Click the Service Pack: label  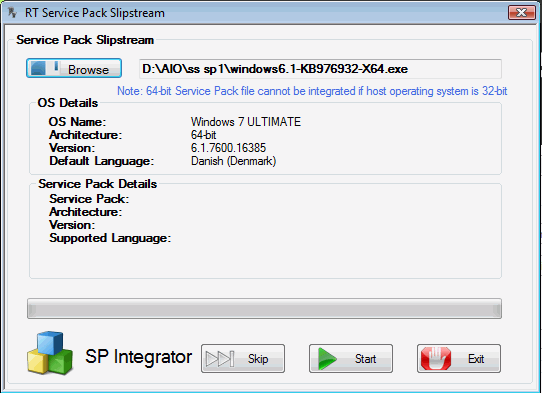(89, 199)
